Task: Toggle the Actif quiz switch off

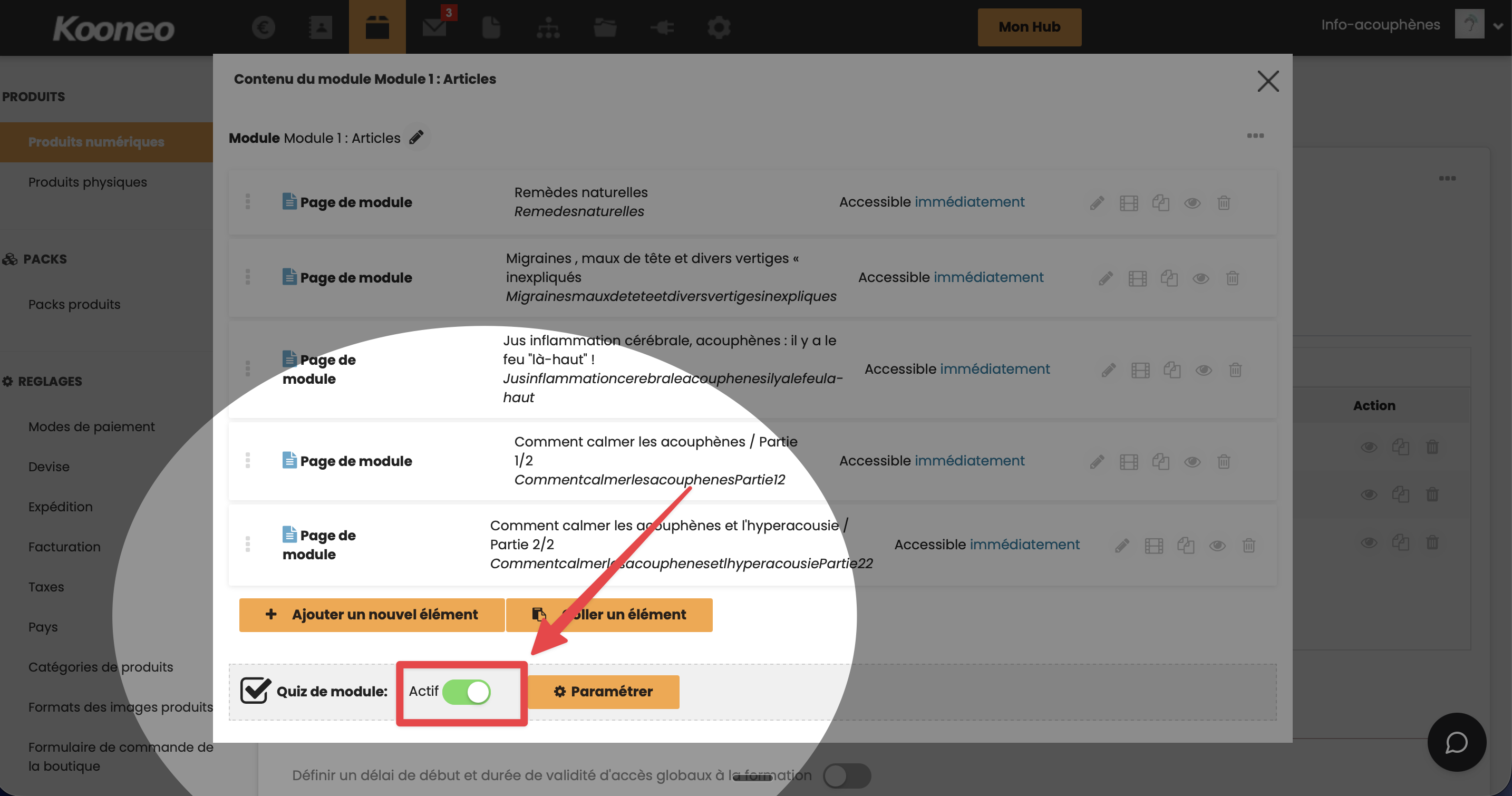Action: coord(466,692)
